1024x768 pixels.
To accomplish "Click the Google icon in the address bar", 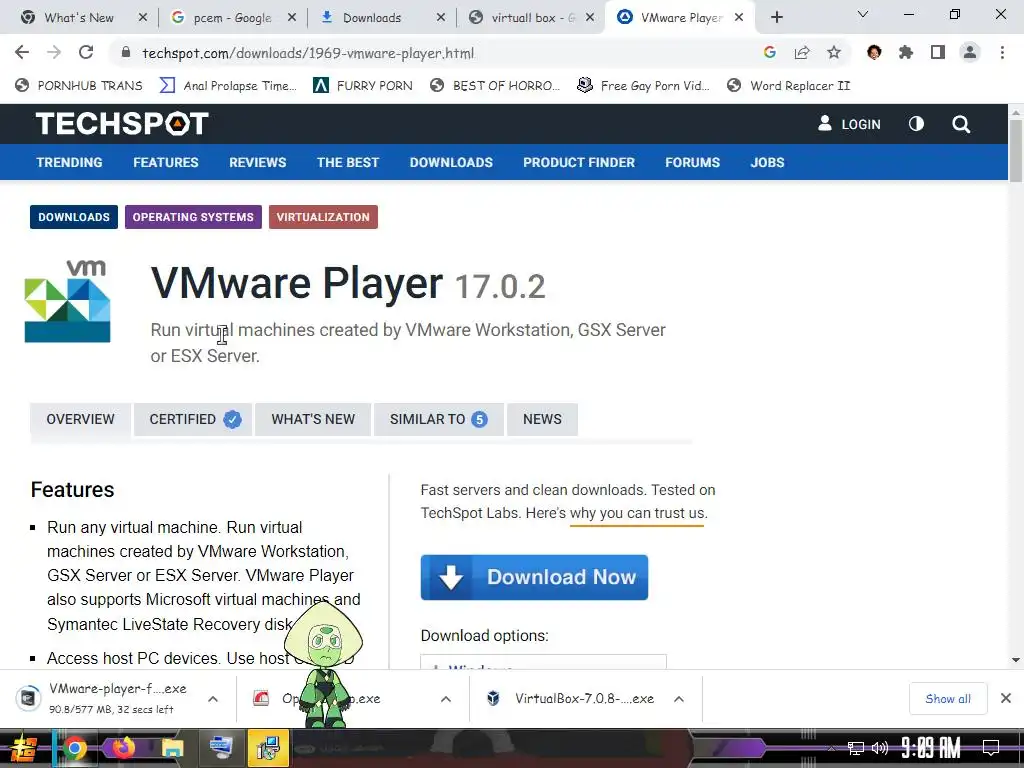I will pos(770,52).
